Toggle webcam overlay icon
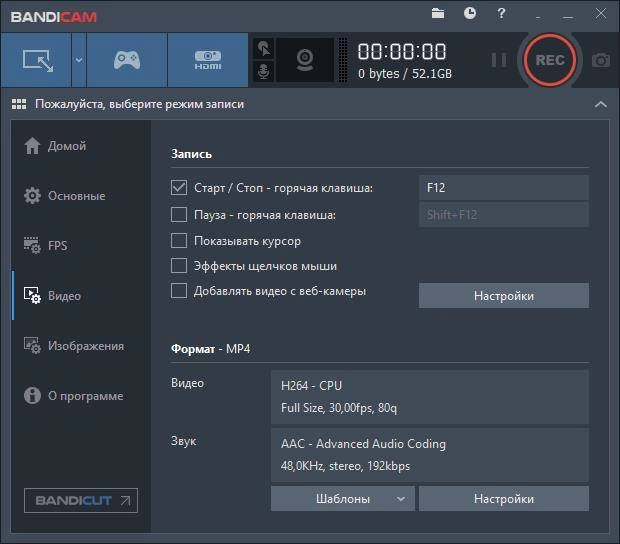Screen dimensions: 620x544 305,60
